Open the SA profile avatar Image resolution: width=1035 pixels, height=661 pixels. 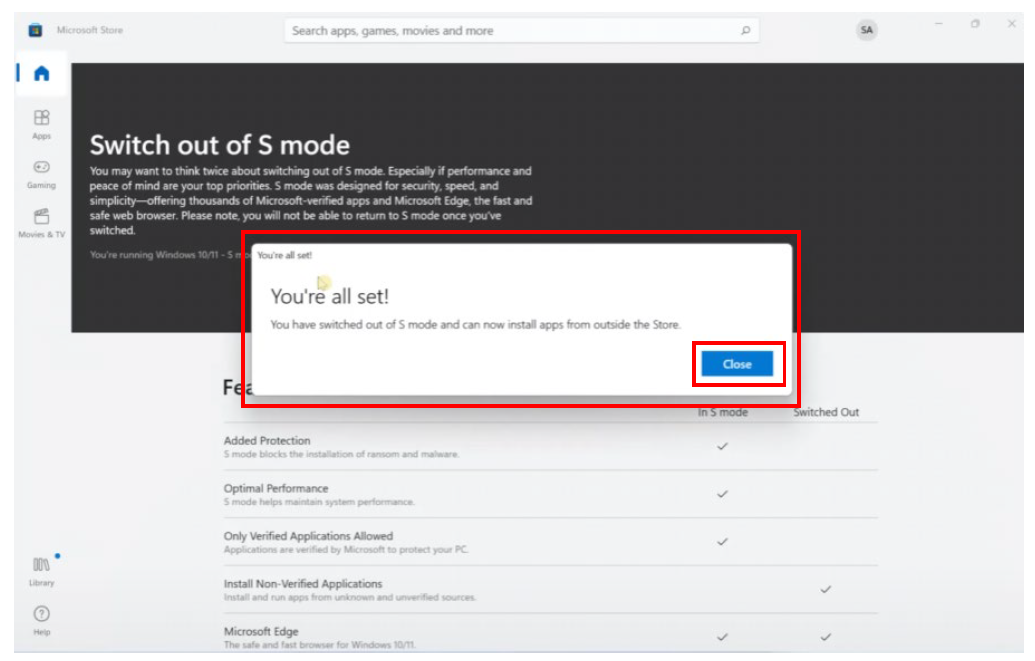[x=866, y=30]
